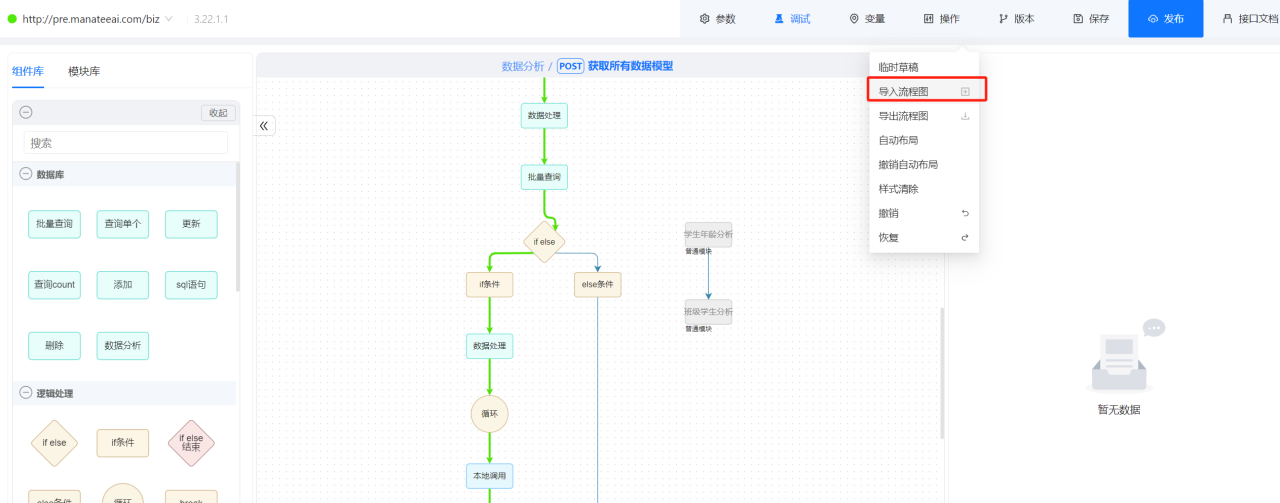Click the 操作 operations toolbar menu

941,19
